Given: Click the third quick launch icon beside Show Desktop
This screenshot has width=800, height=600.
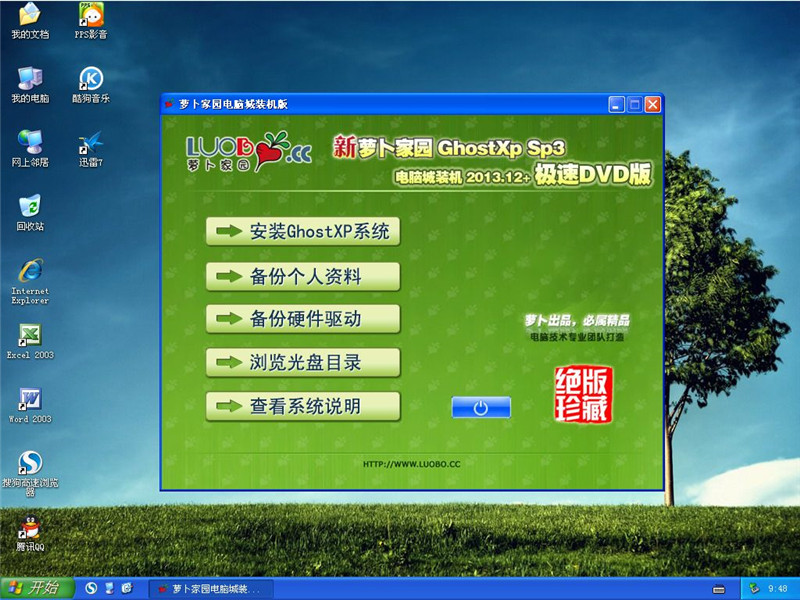Looking at the screenshot, I should 127,589.
